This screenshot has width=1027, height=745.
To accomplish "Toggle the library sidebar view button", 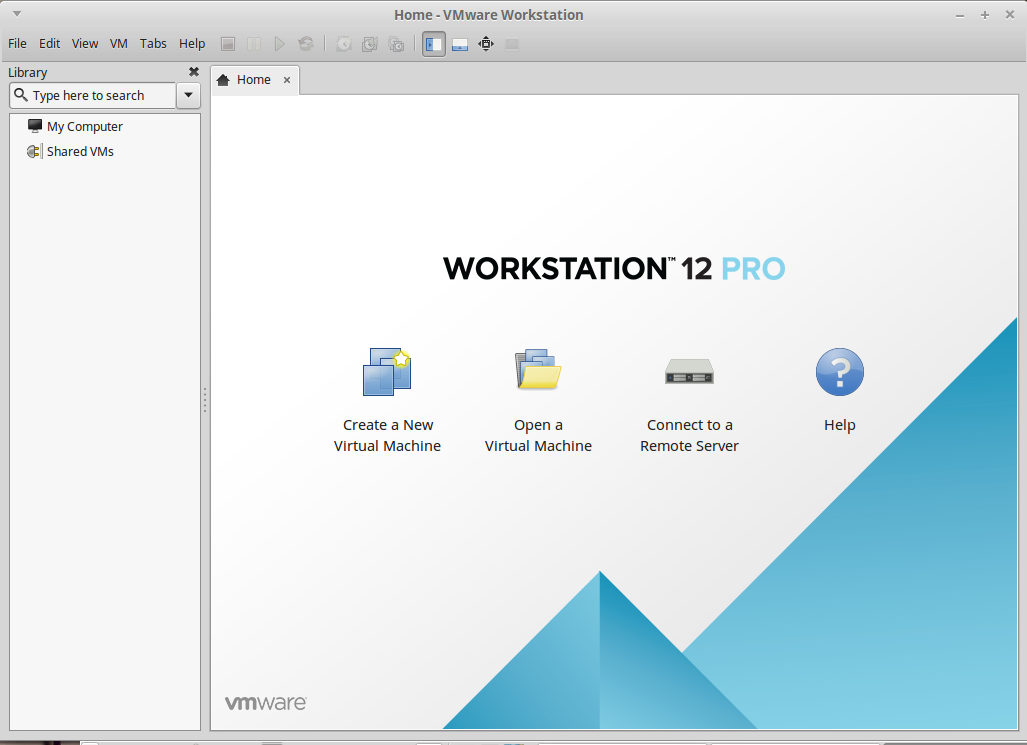I will click(x=434, y=44).
